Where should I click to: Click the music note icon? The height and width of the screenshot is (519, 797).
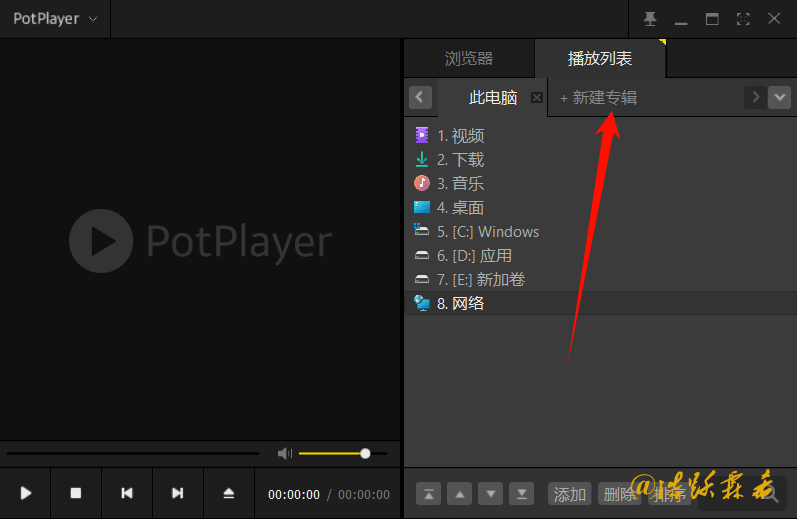coord(422,183)
